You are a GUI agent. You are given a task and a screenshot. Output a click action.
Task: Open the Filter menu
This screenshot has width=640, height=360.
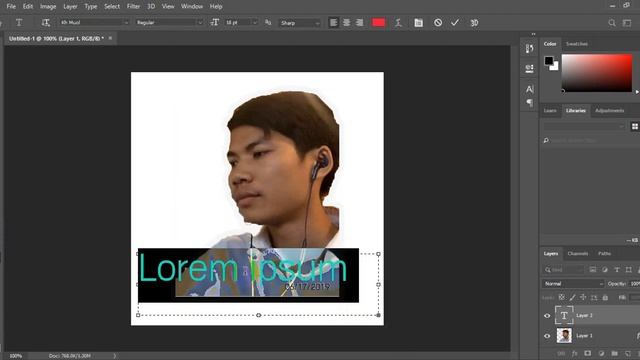[x=133, y=7]
